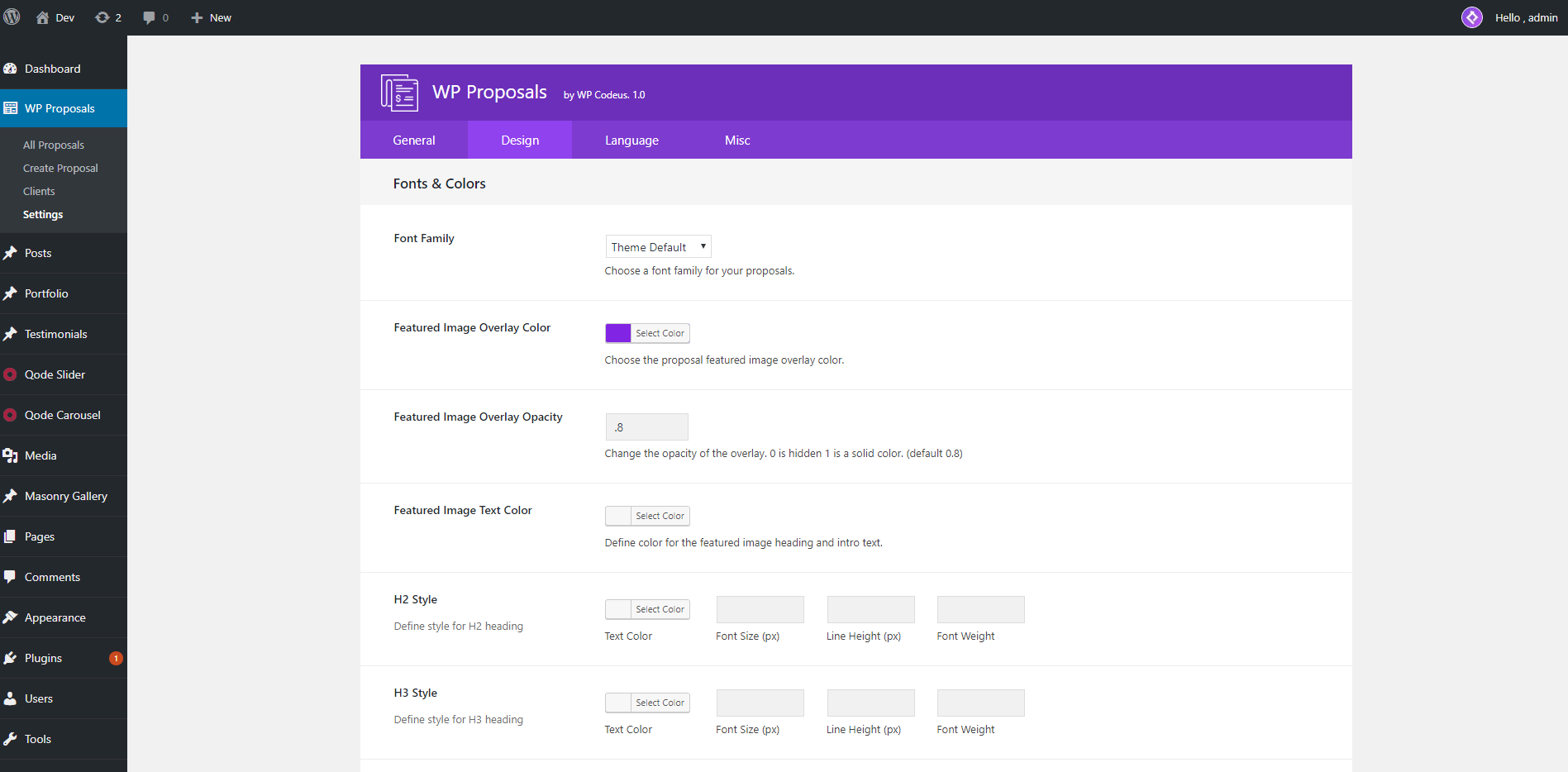This screenshot has height=772, width=1568.
Task: Click the Comments icon in sidebar
Action: tap(10, 577)
